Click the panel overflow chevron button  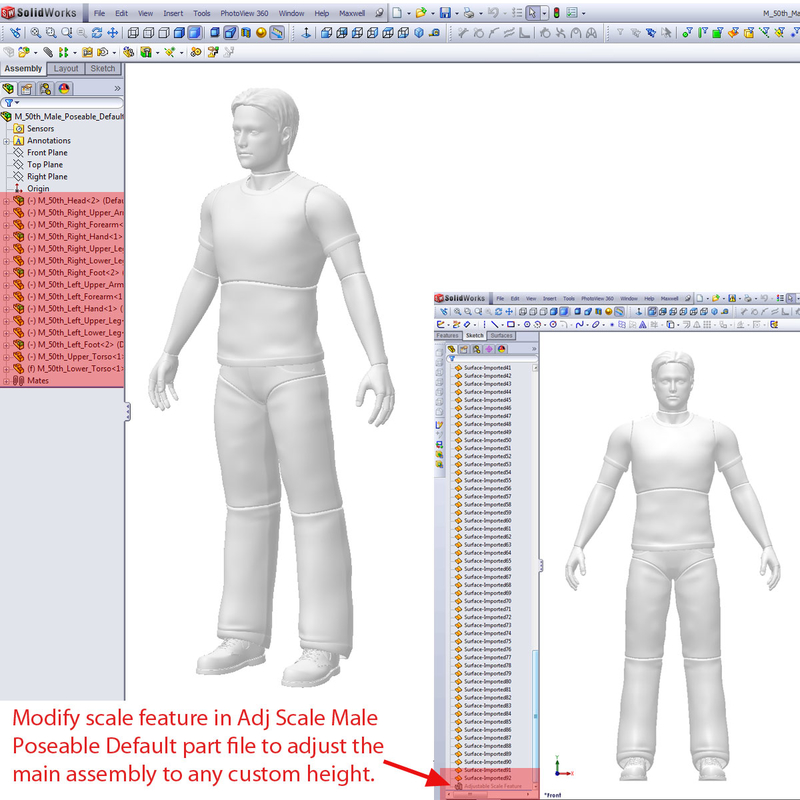point(116,88)
